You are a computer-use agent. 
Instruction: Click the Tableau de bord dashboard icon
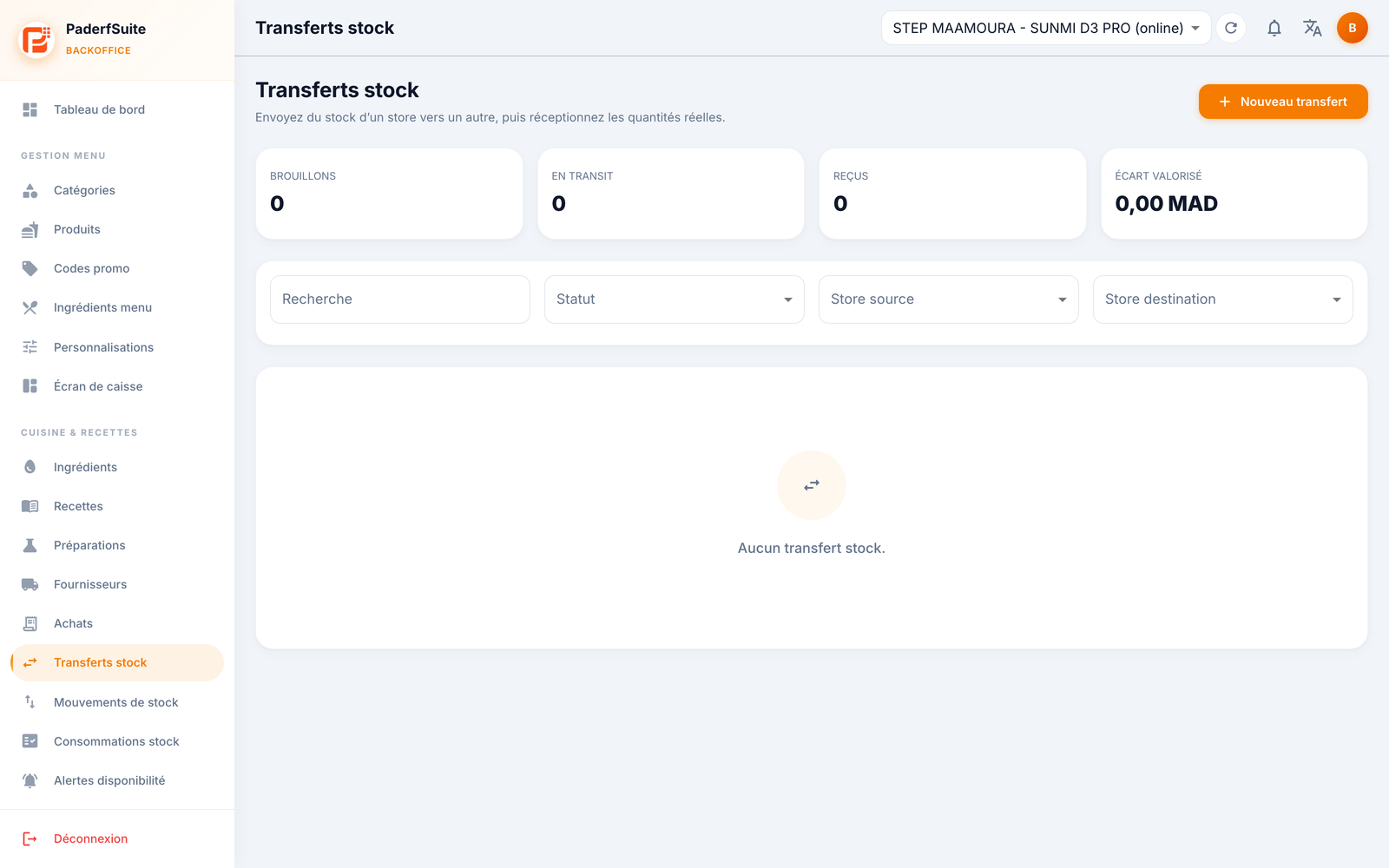pyautogui.click(x=30, y=109)
